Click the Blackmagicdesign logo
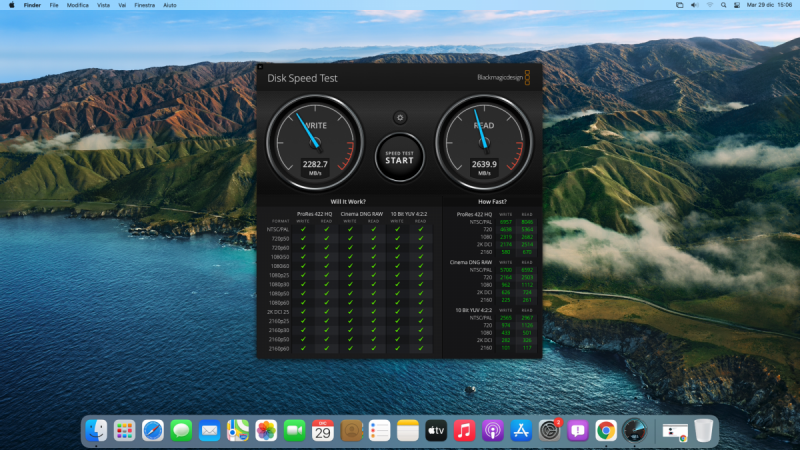The height and width of the screenshot is (450, 800). (x=504, y=78)
